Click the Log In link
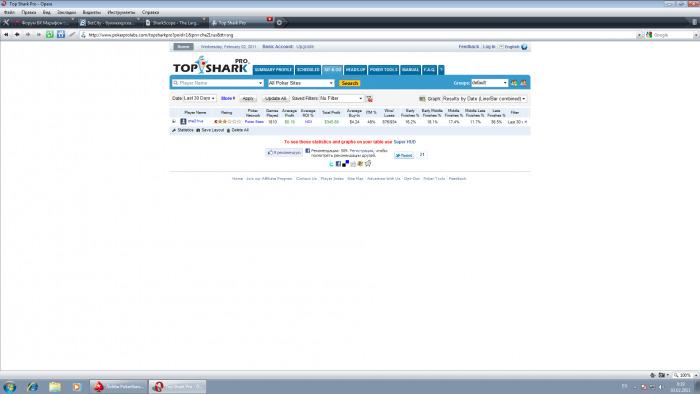 click(x=489, y=46)
